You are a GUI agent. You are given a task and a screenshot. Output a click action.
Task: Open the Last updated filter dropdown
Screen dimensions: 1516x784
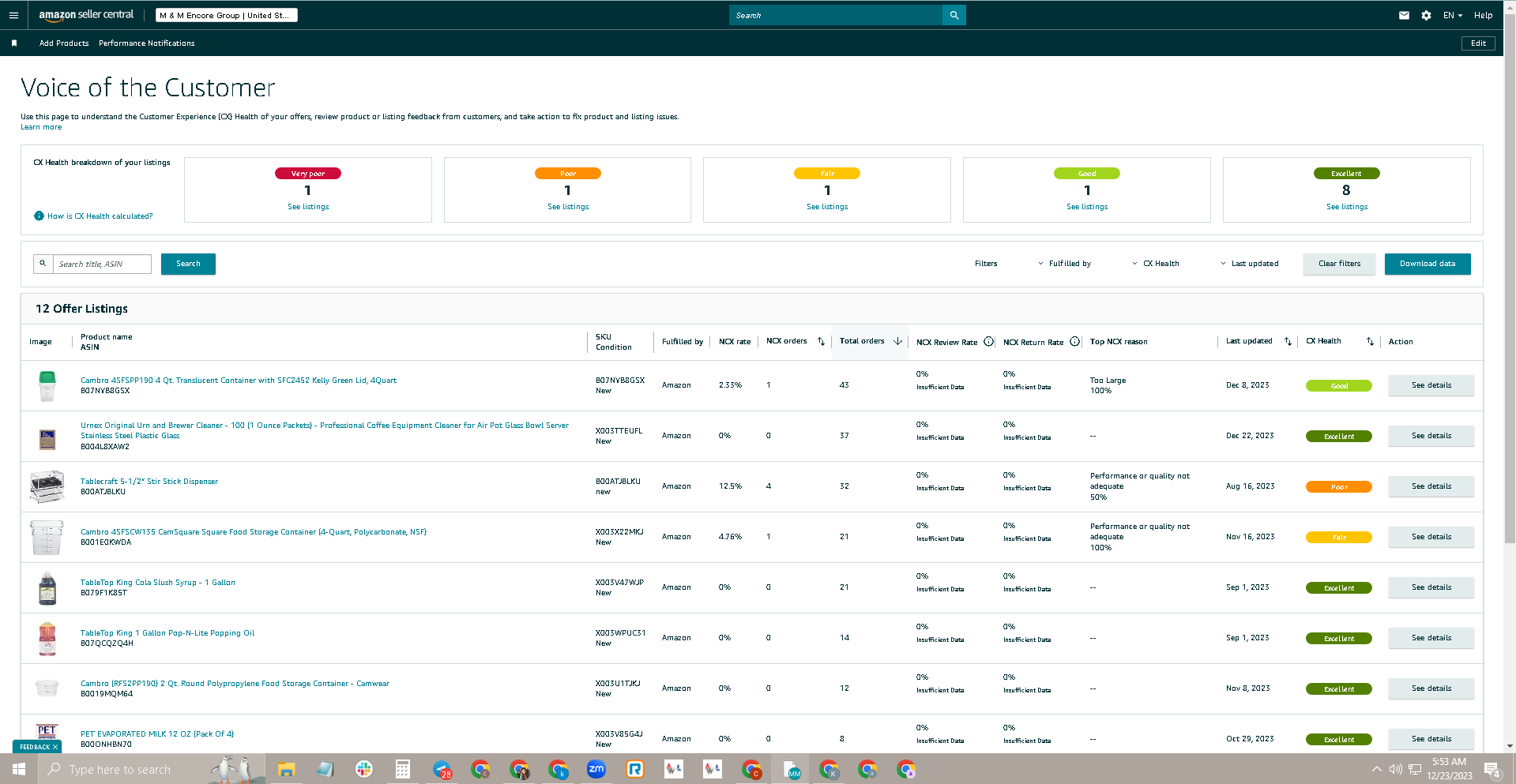pyautogui.click(x=1249, y=264)
